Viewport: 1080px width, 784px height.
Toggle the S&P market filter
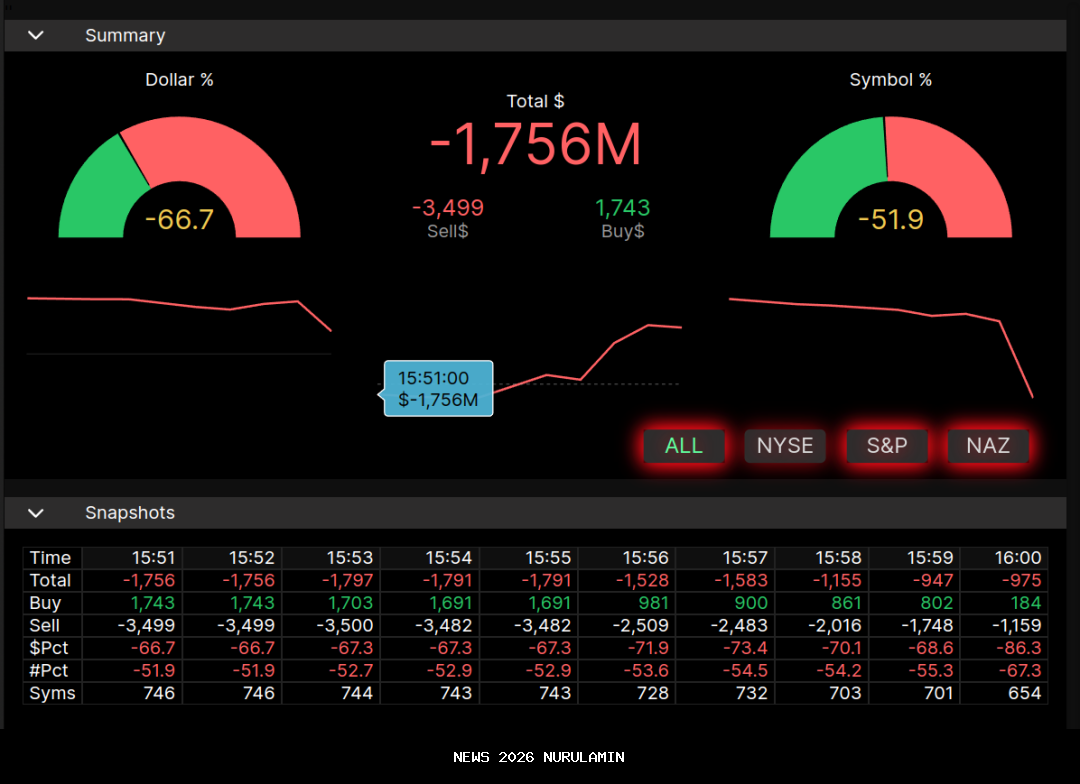(887, 446)
